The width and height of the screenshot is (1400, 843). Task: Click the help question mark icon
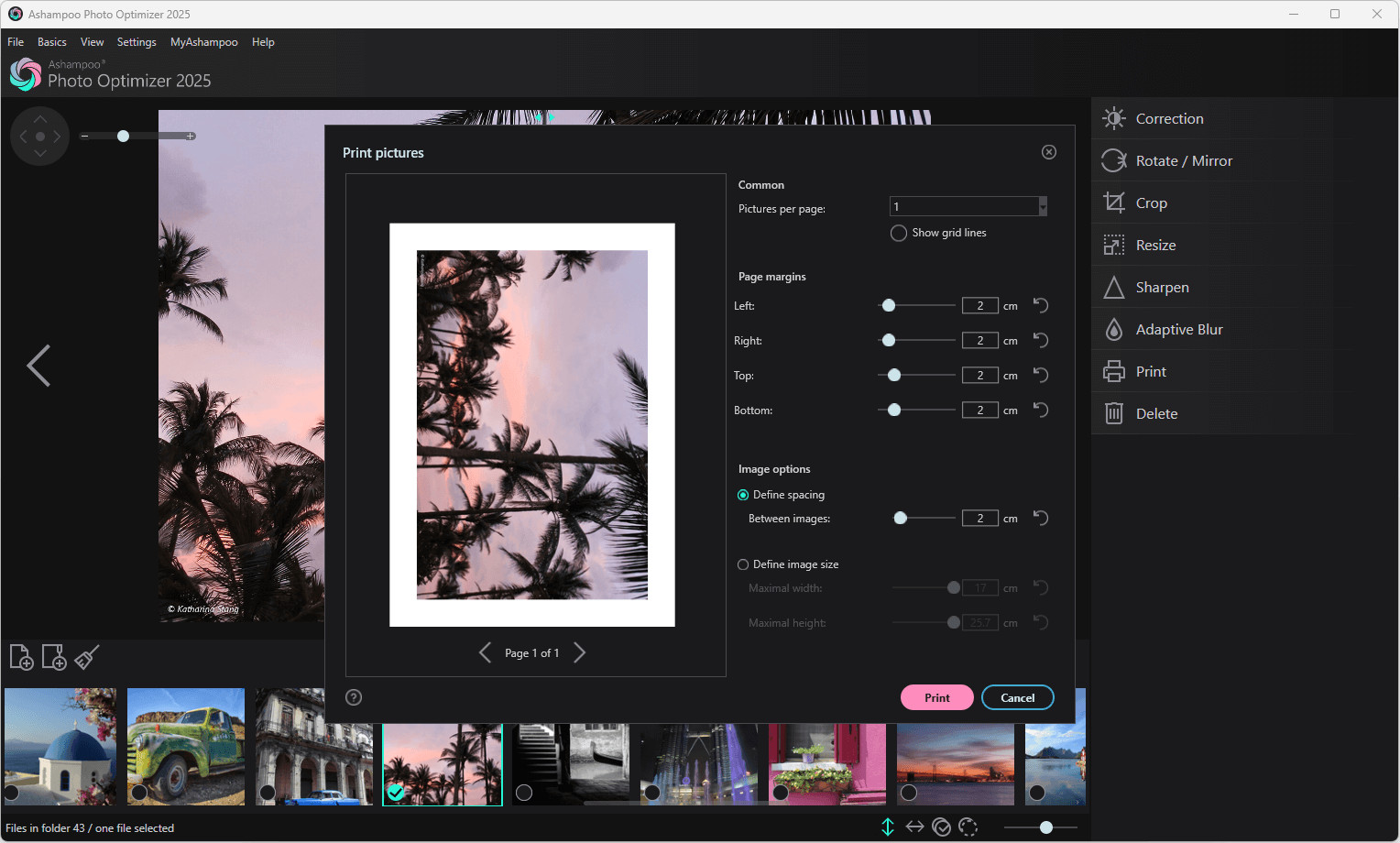point(354,697)
